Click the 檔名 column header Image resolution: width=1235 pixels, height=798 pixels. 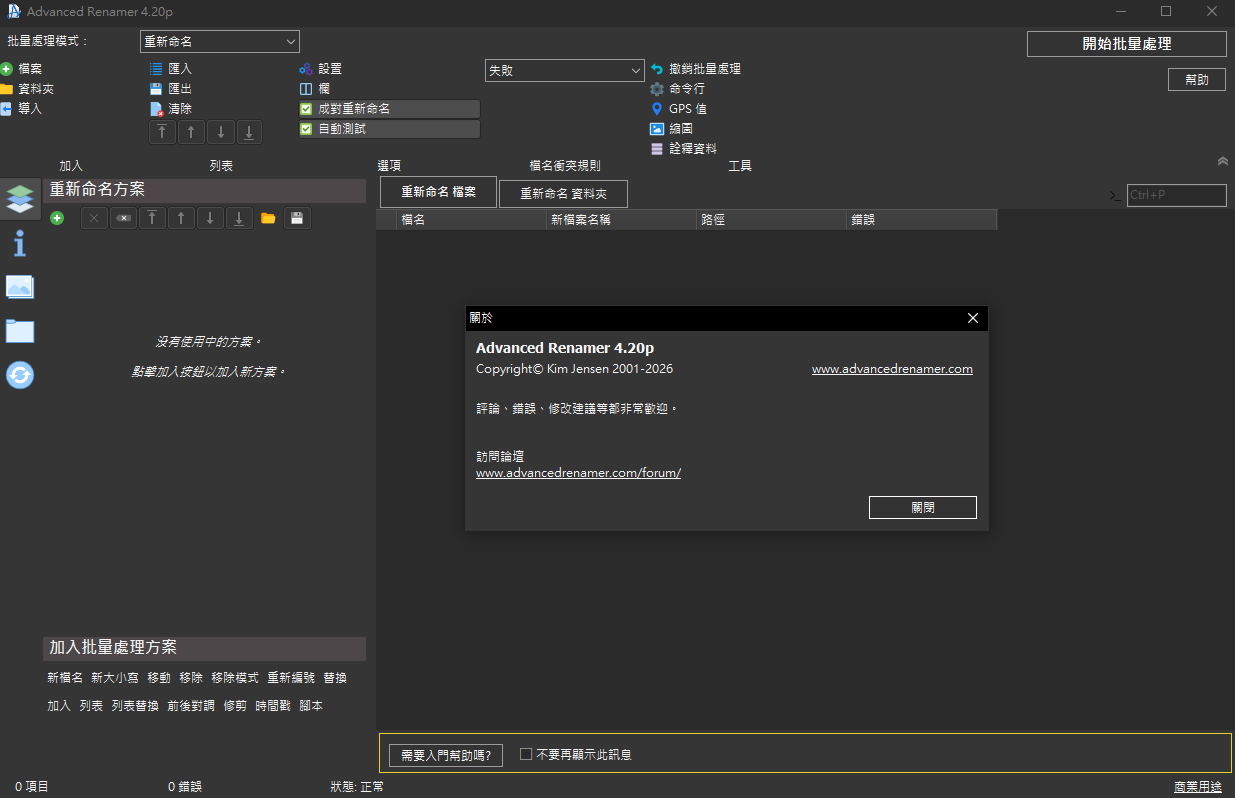[x=472, y=219]
